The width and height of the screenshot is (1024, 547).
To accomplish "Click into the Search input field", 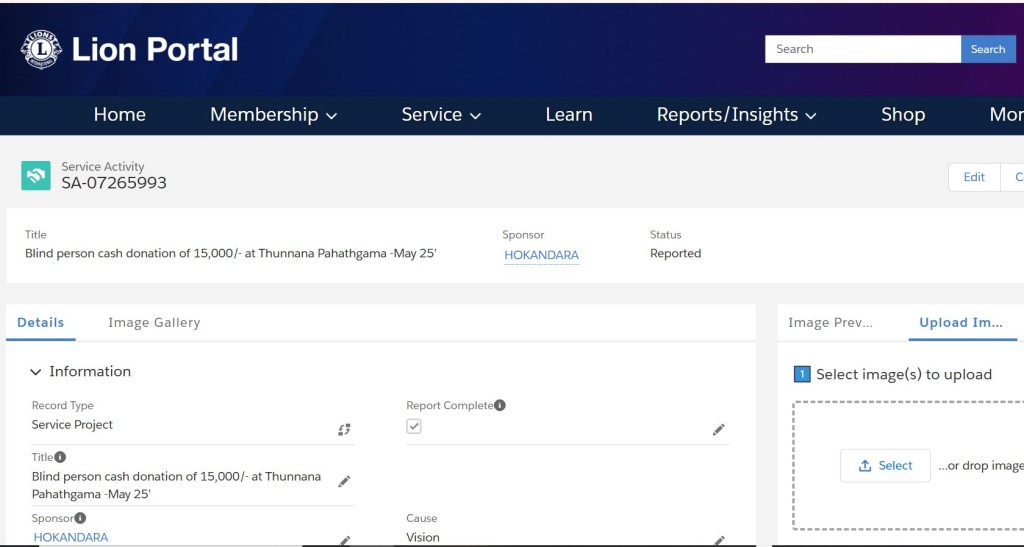I will tap(863, 49).
